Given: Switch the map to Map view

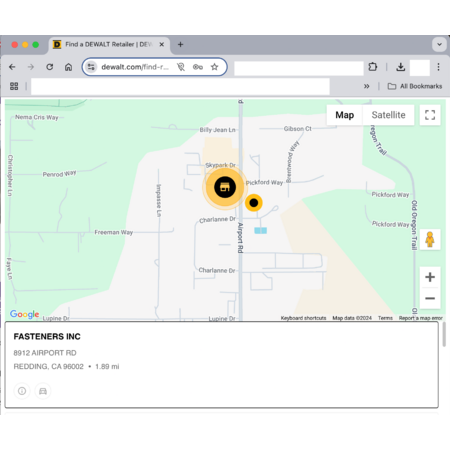Looking at the screenshot, I should click(345, 115).
